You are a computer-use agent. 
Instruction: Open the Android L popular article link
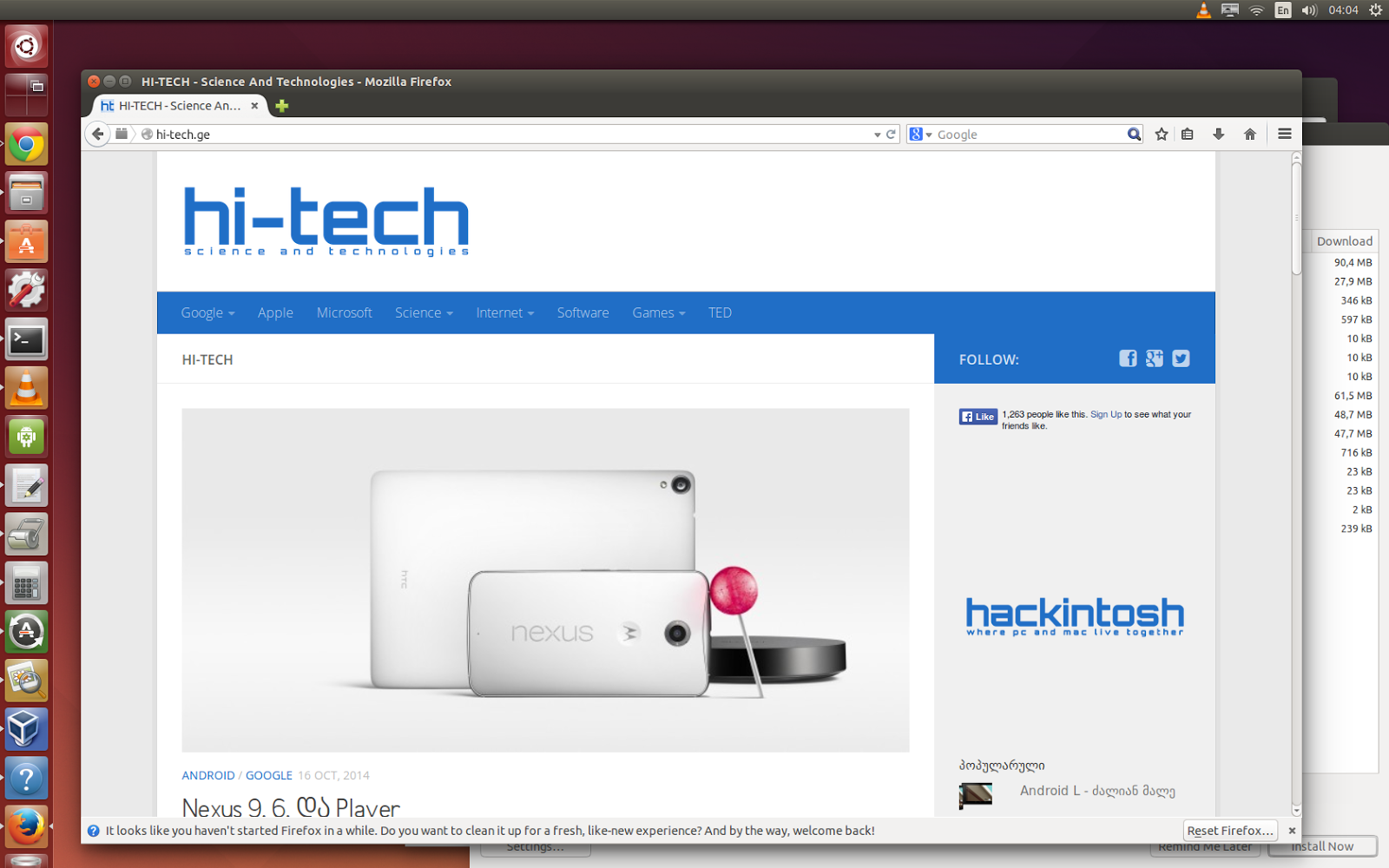[x=1097, y=791]
